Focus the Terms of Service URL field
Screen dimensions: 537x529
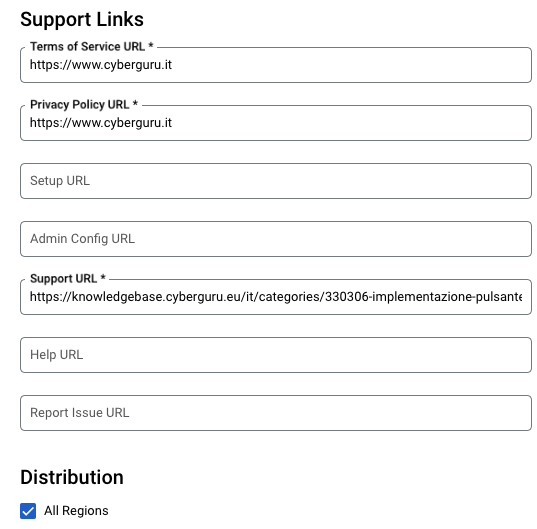276,65
